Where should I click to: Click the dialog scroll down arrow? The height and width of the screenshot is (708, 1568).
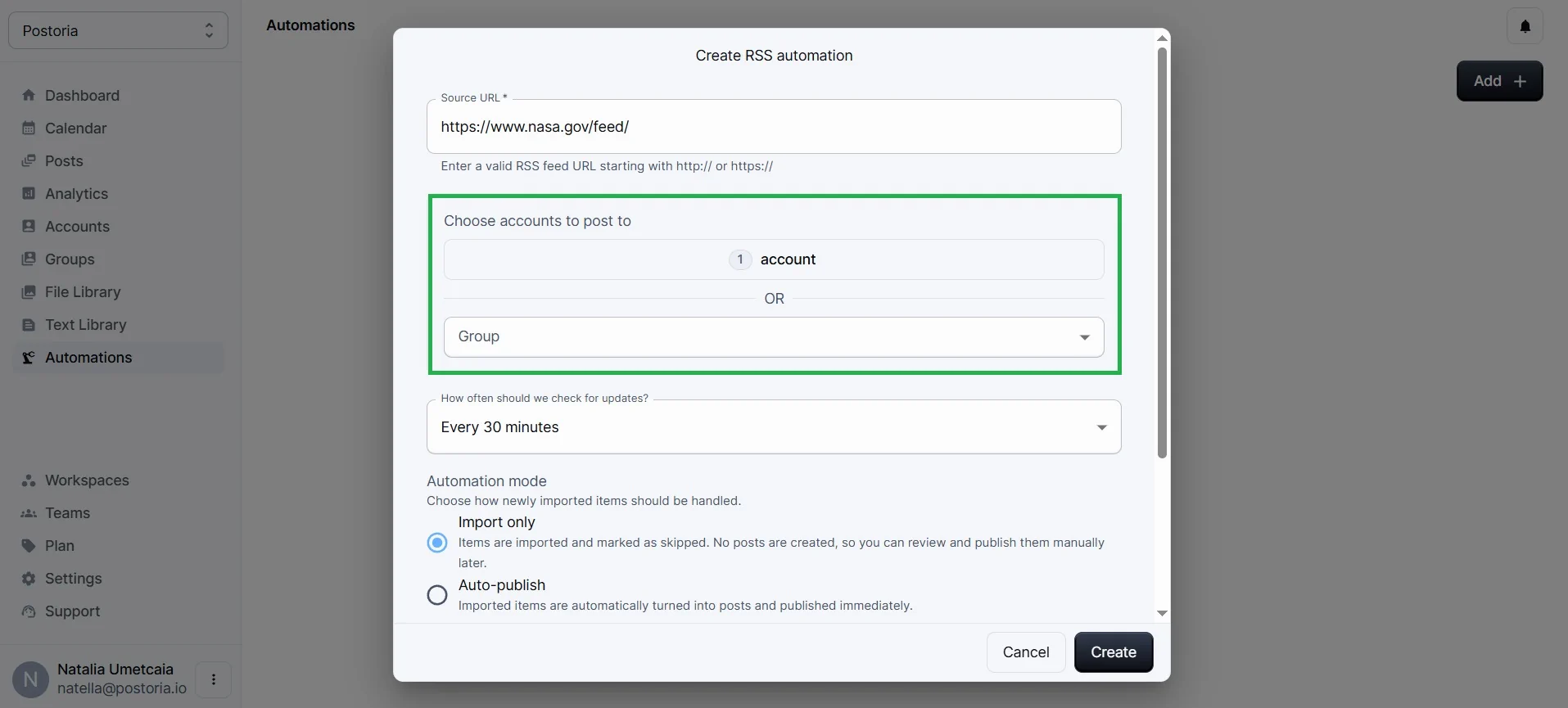click(x=1162, y=613)
